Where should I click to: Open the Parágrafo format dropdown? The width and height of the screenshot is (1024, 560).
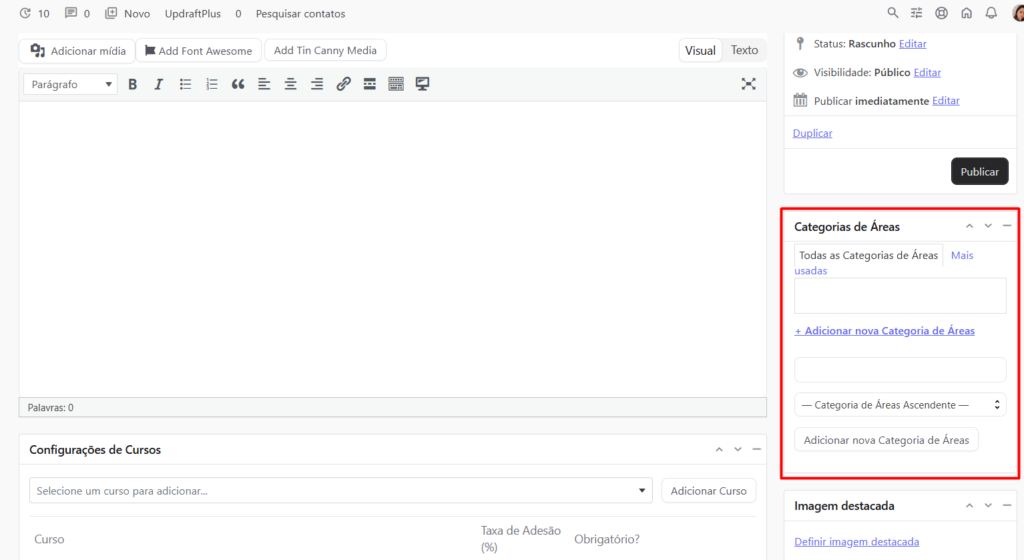click(70, 85)
